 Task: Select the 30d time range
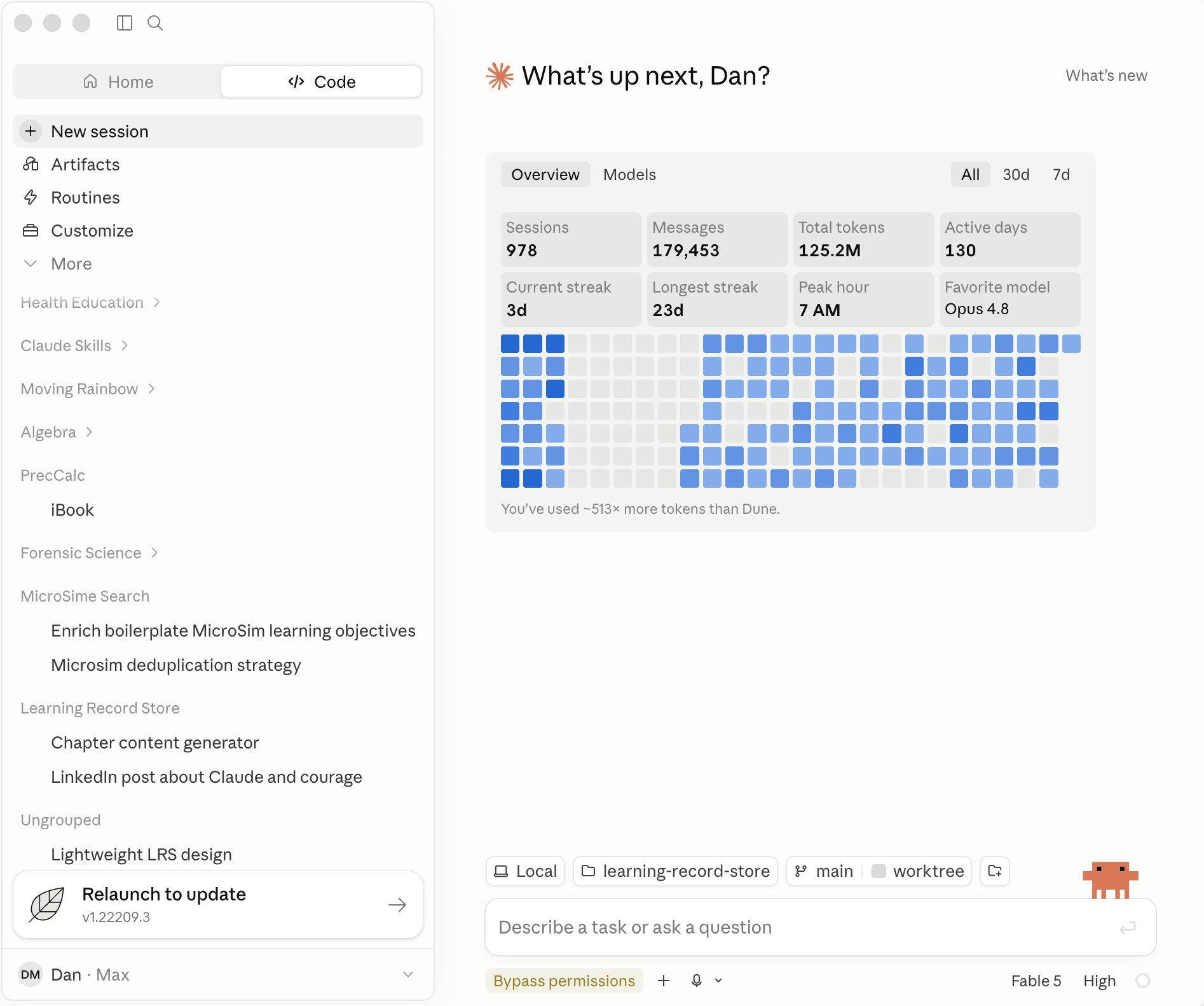click(1016, 174)
